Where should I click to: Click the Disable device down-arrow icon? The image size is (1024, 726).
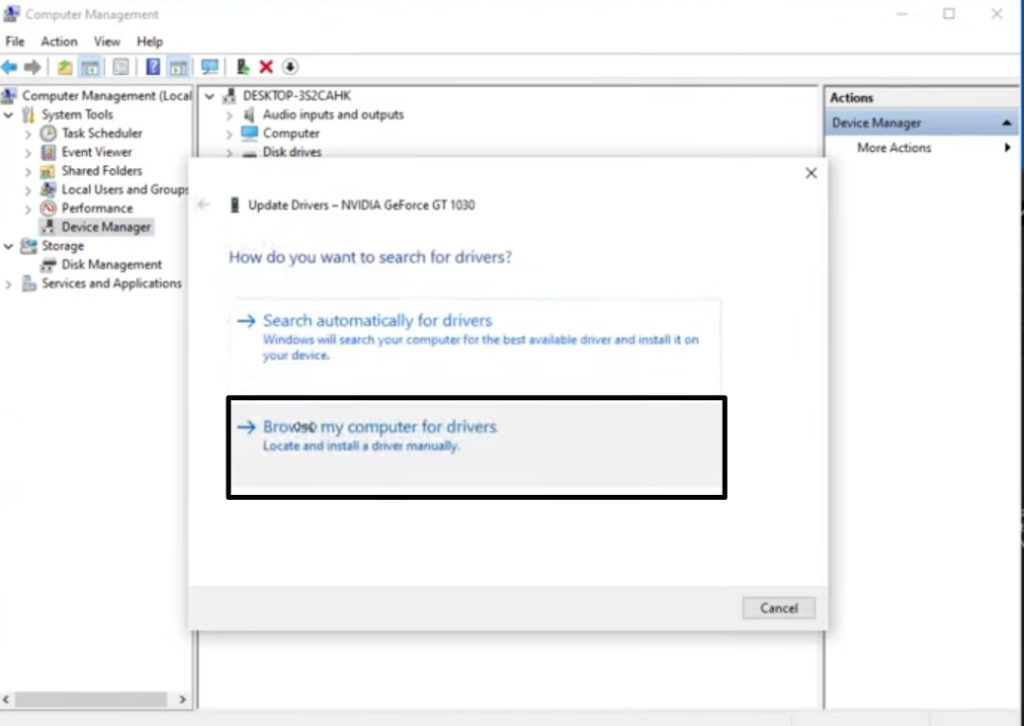pos(290,67)
